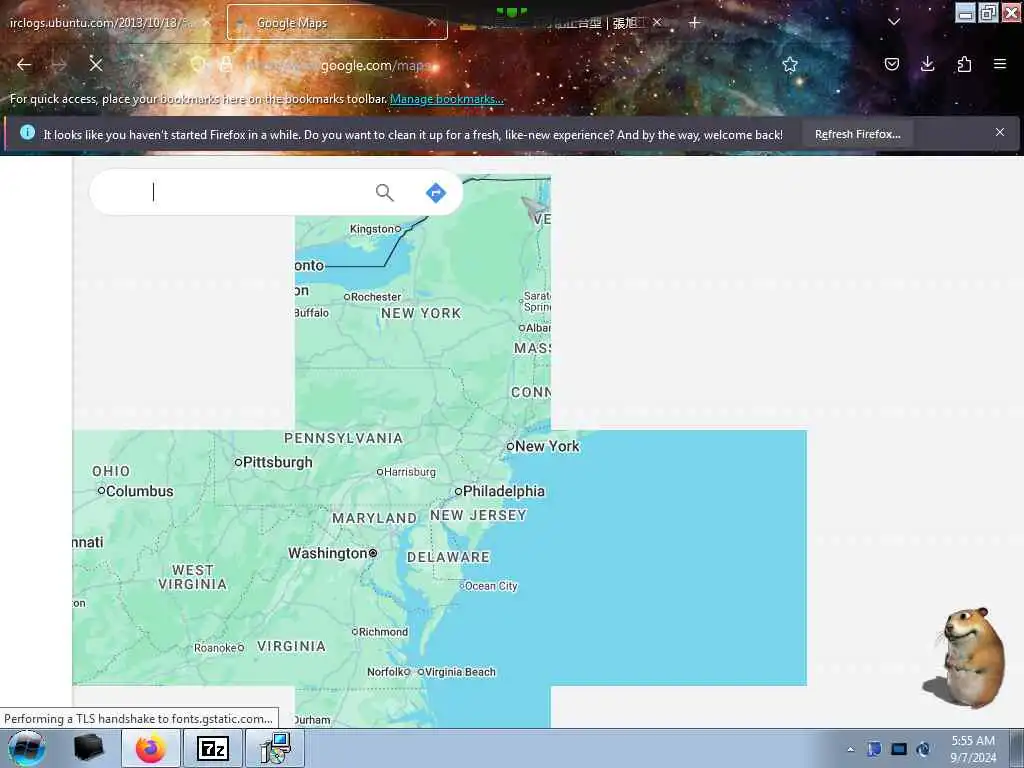This screenshot has height=768, width=1024.
Task: Open the 7-Zip taskbar icon
Action: [213, 748]
